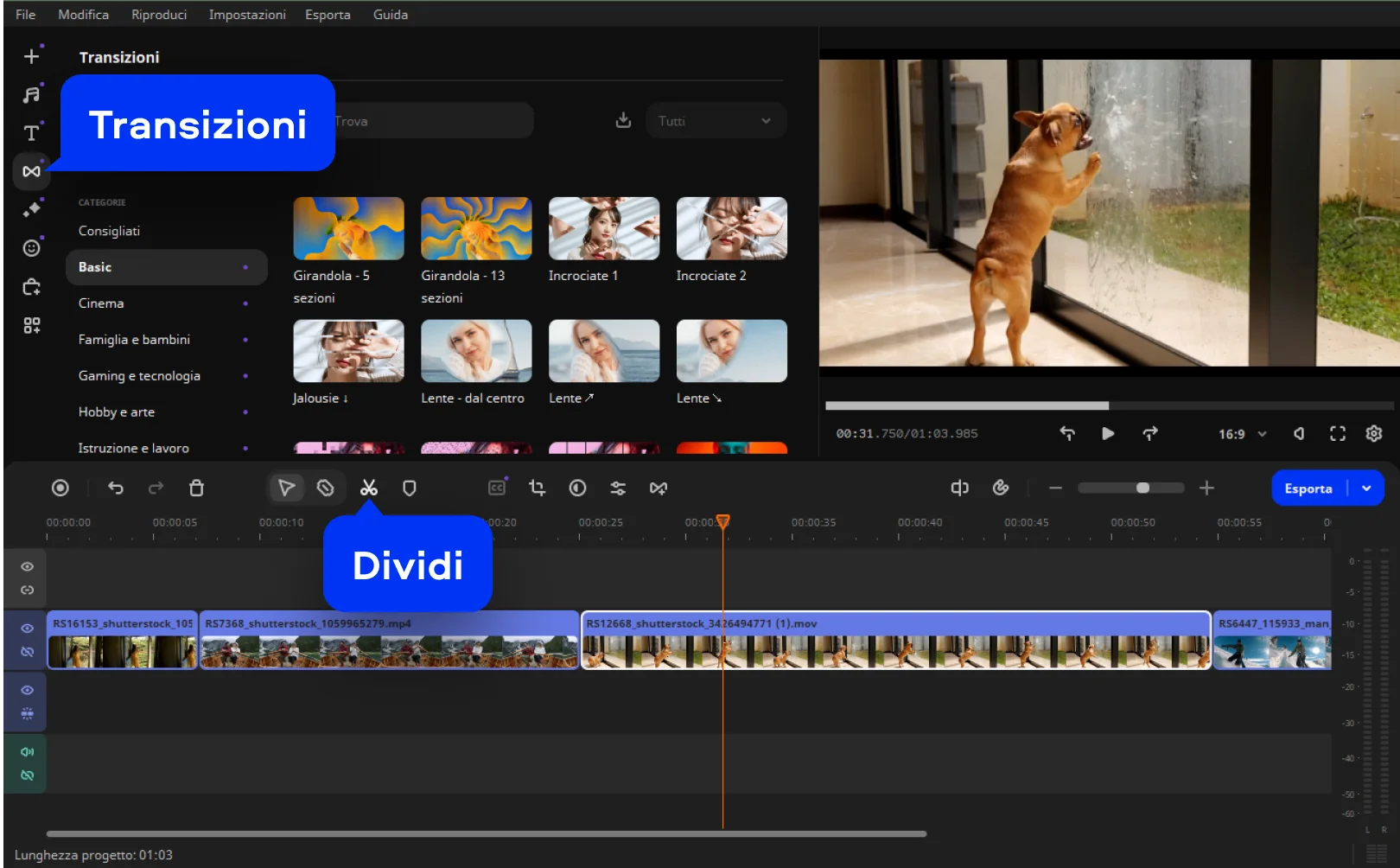
Task: Click the crop tool icon
Action: [537, 488]
